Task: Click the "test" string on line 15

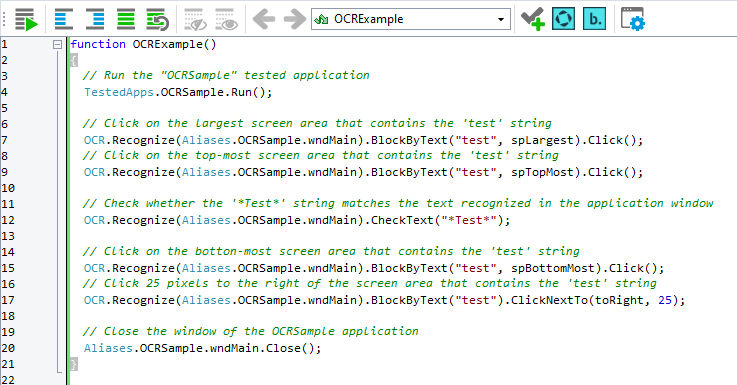Action: pos(476,268)
